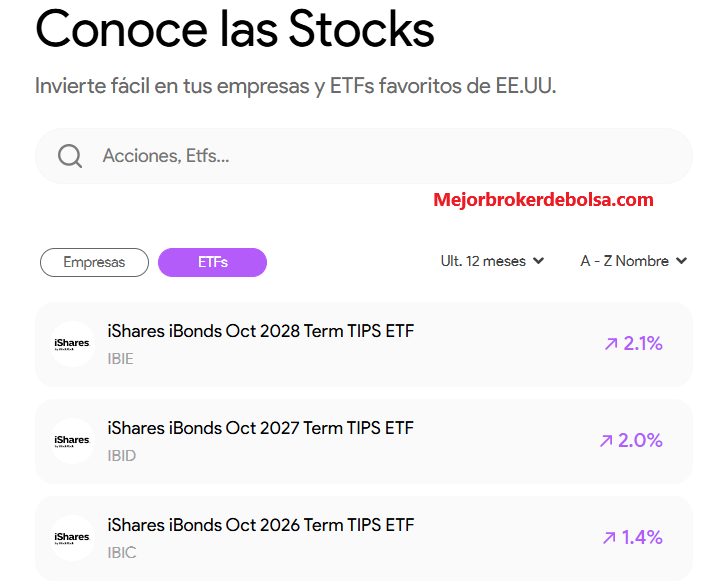Click the iShares logo for IBID

pyautogui.click(x=72, y=441)
